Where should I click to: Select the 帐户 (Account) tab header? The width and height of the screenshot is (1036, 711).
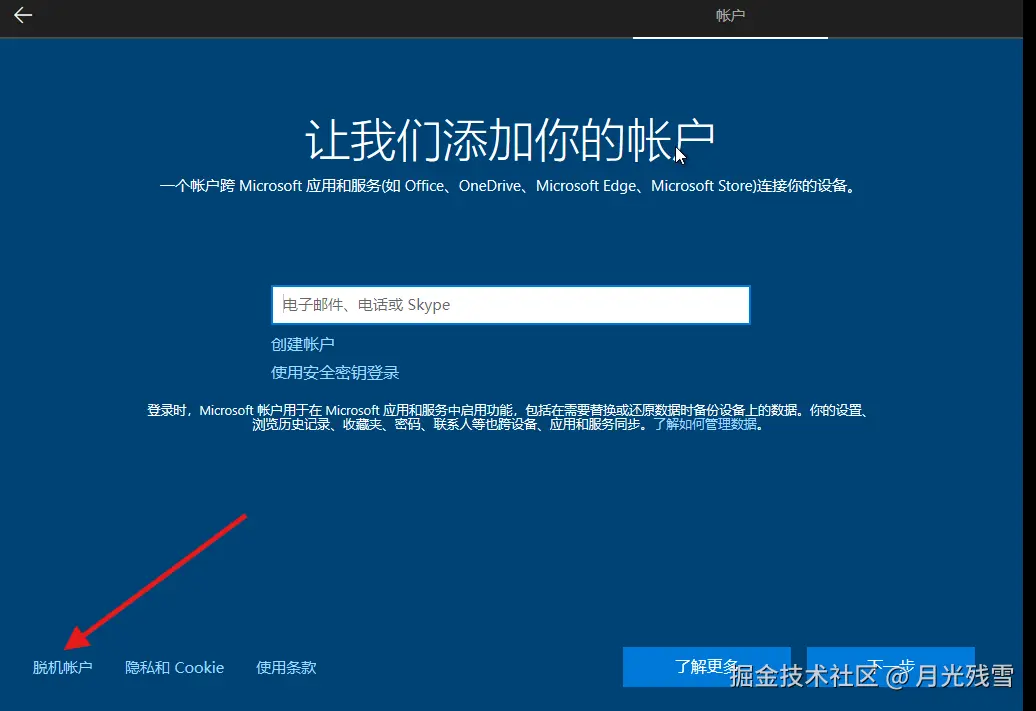[729, 15]
